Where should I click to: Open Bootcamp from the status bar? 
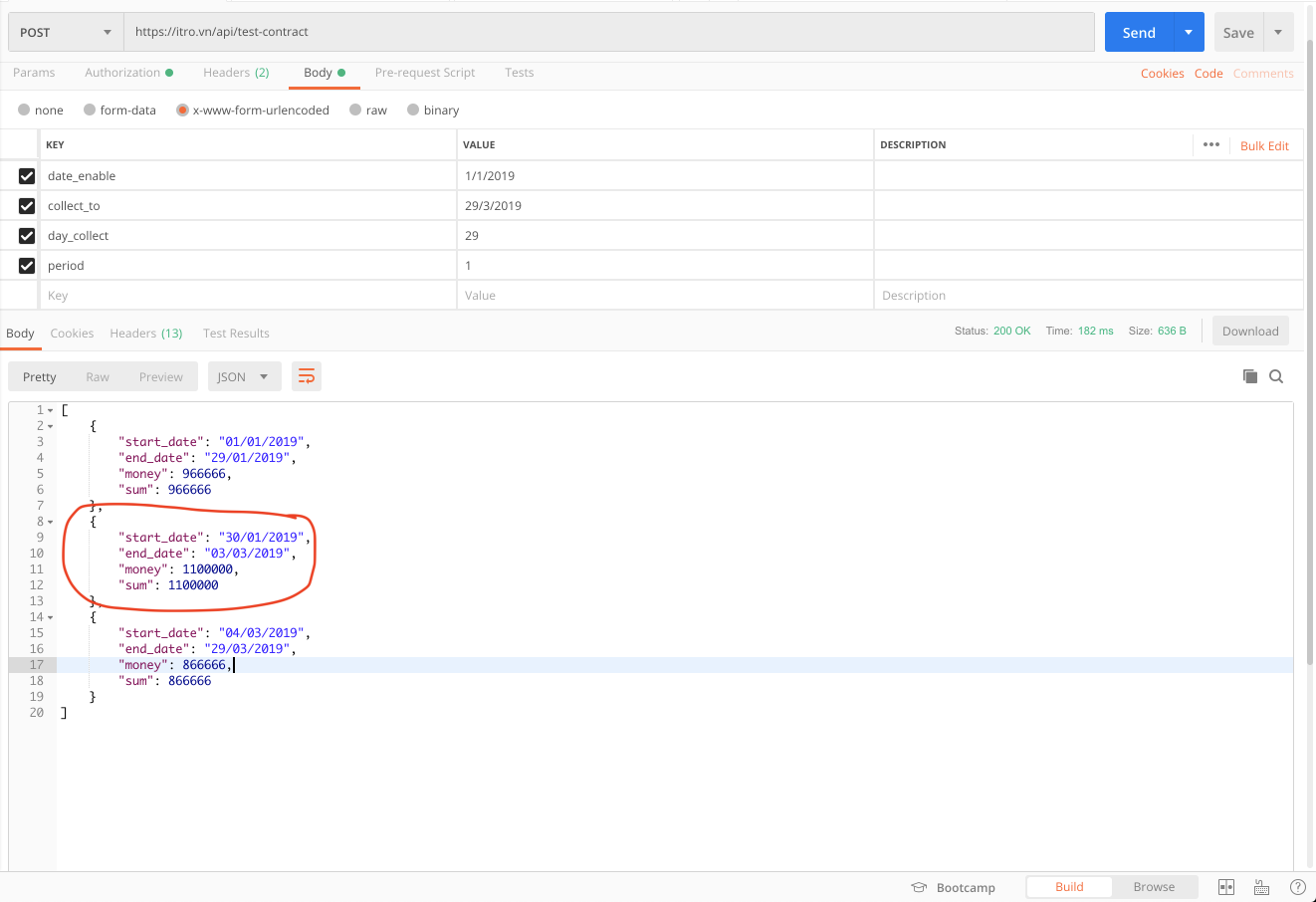click(954, 887)
